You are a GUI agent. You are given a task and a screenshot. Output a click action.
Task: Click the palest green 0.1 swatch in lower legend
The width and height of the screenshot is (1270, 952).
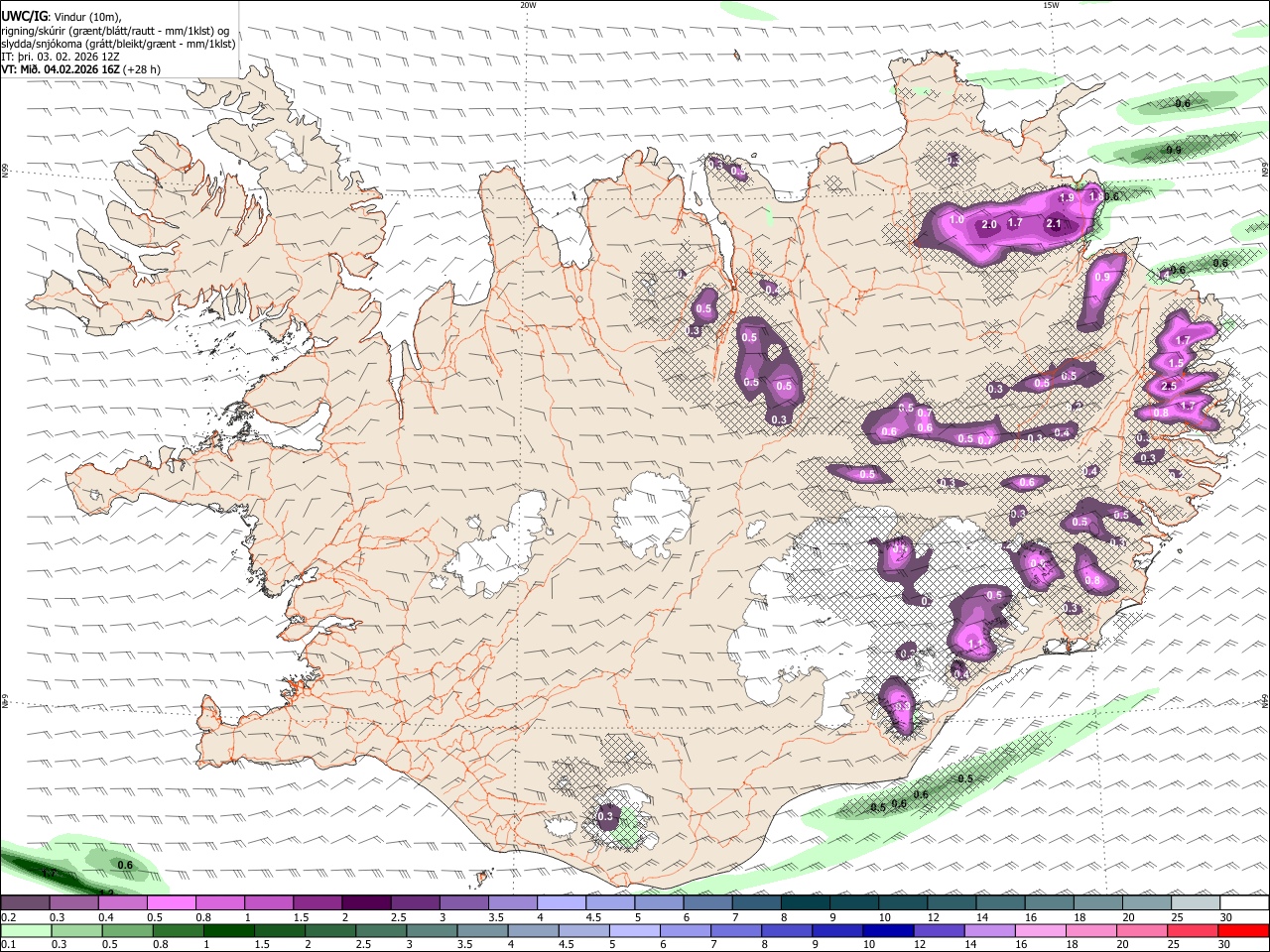[25, 931]
